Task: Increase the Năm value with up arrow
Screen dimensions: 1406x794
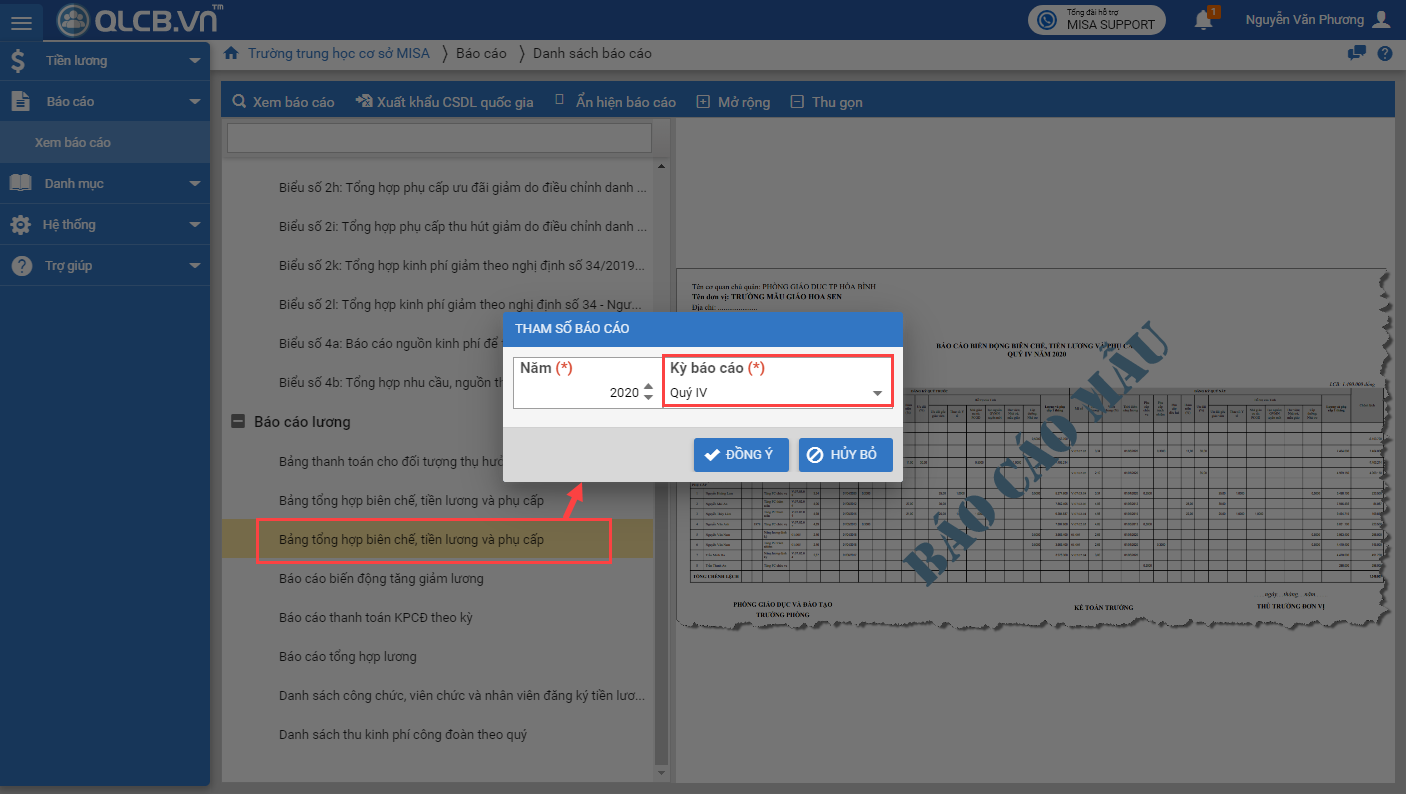Action: point(648,387)
